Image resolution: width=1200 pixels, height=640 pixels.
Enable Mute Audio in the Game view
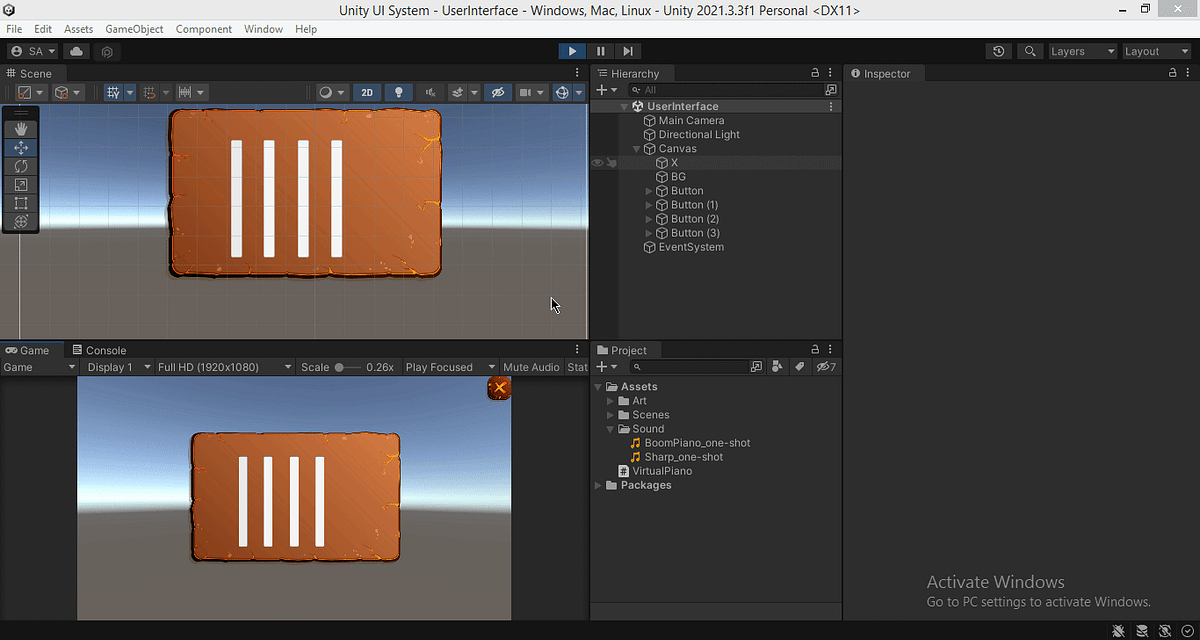coord(531,366)
